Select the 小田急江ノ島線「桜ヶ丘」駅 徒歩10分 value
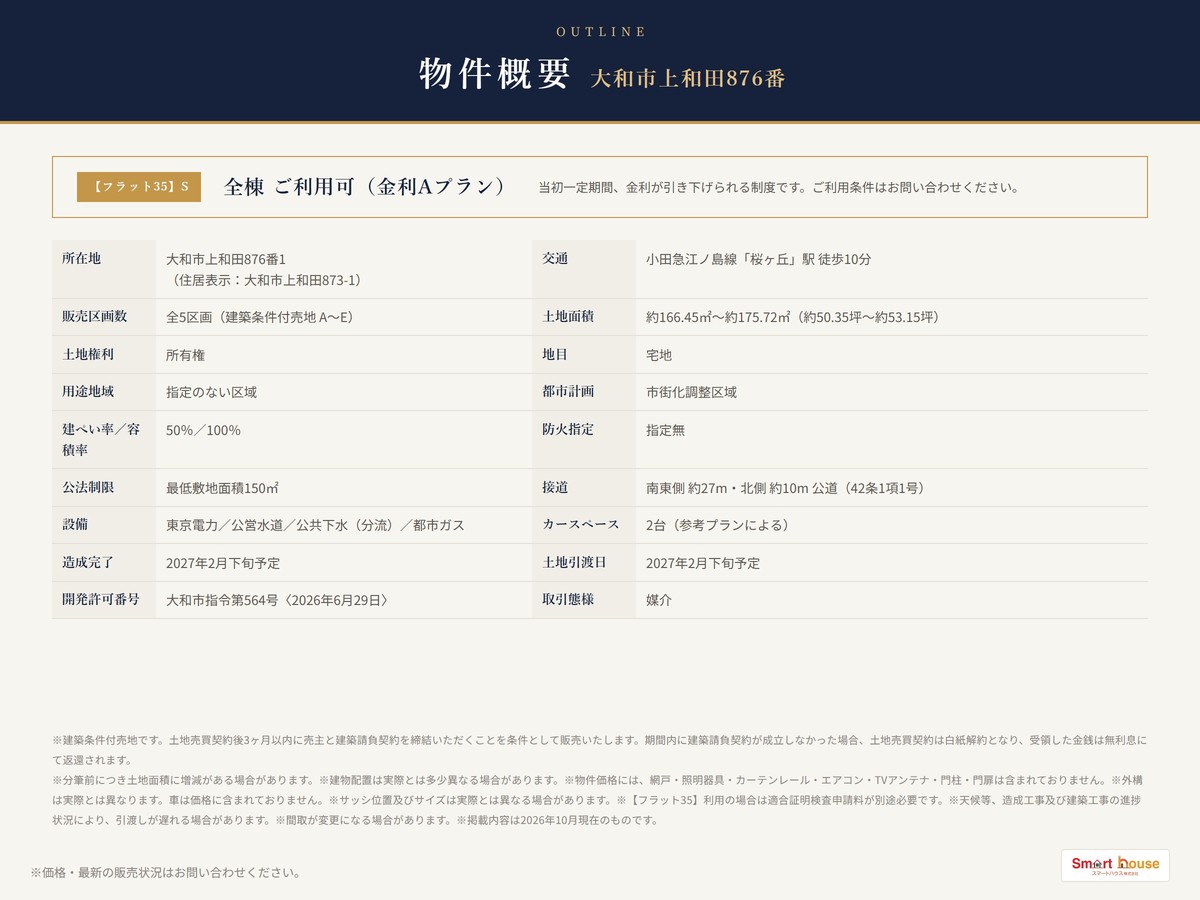This screenshot has height=900, width=1200. 758,259
